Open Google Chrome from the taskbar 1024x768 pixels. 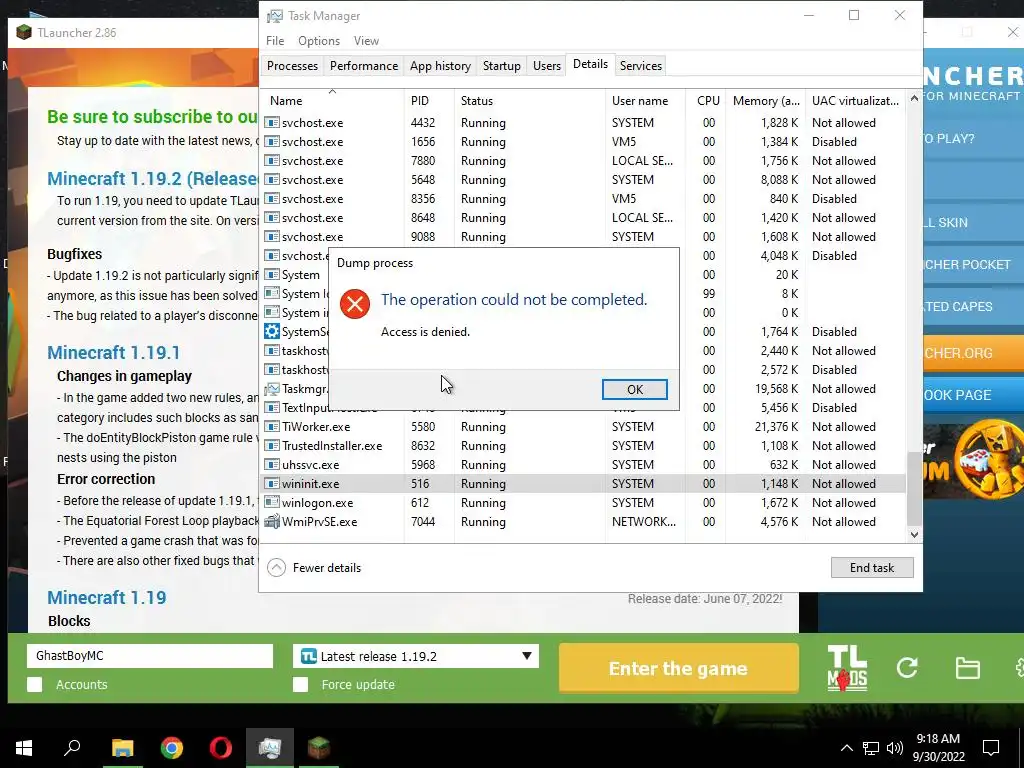pos(172,748)
